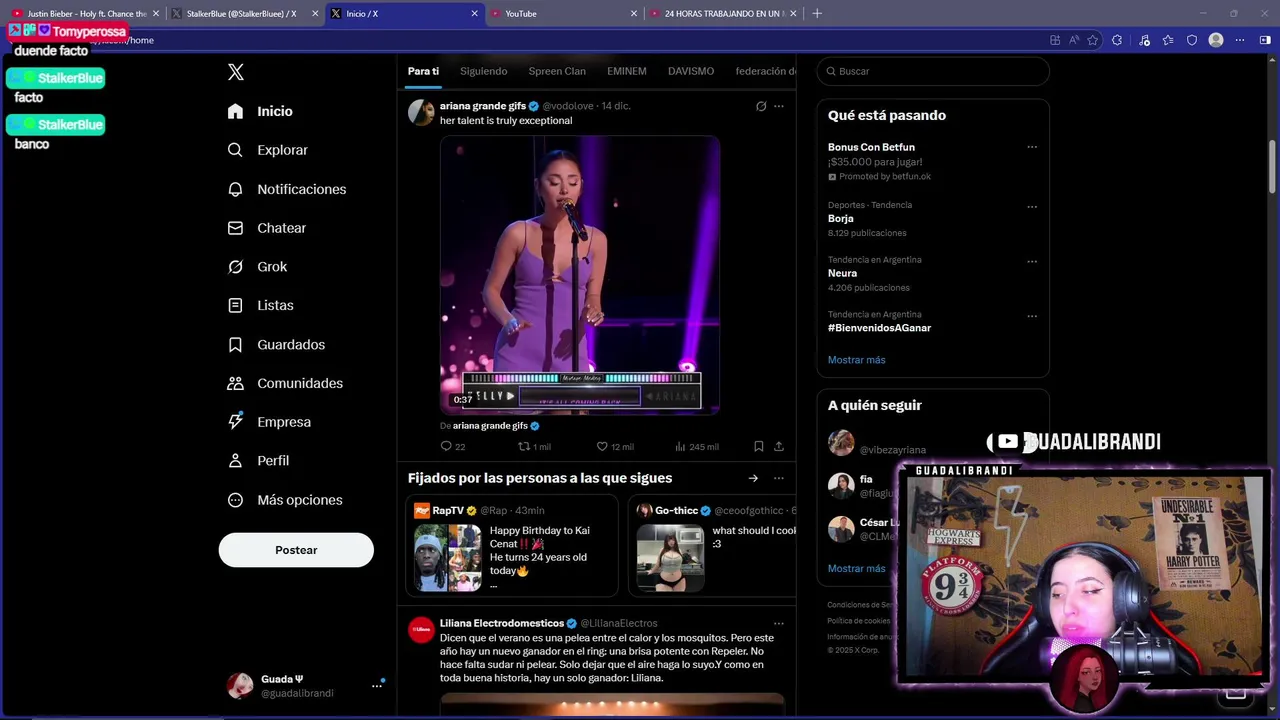
Task: Open browser settings ellipsis menu
Action: point(1240,40)
